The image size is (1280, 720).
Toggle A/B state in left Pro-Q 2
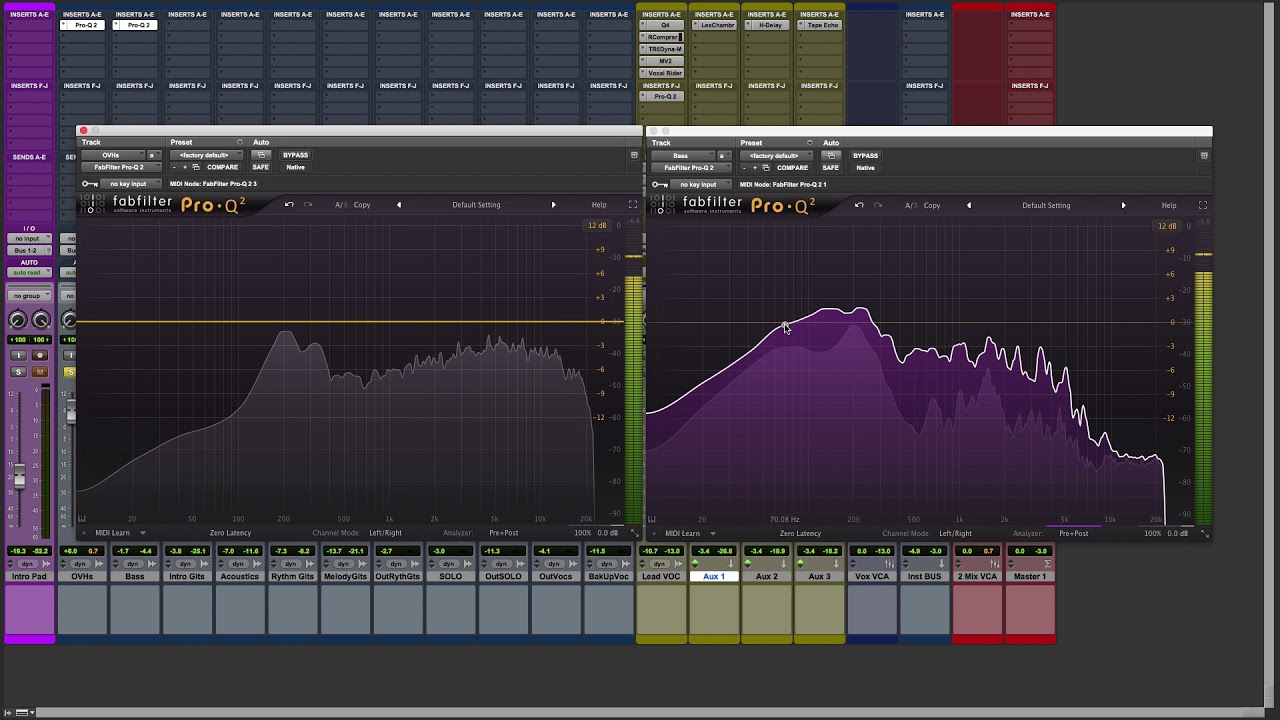pos(340,205)
